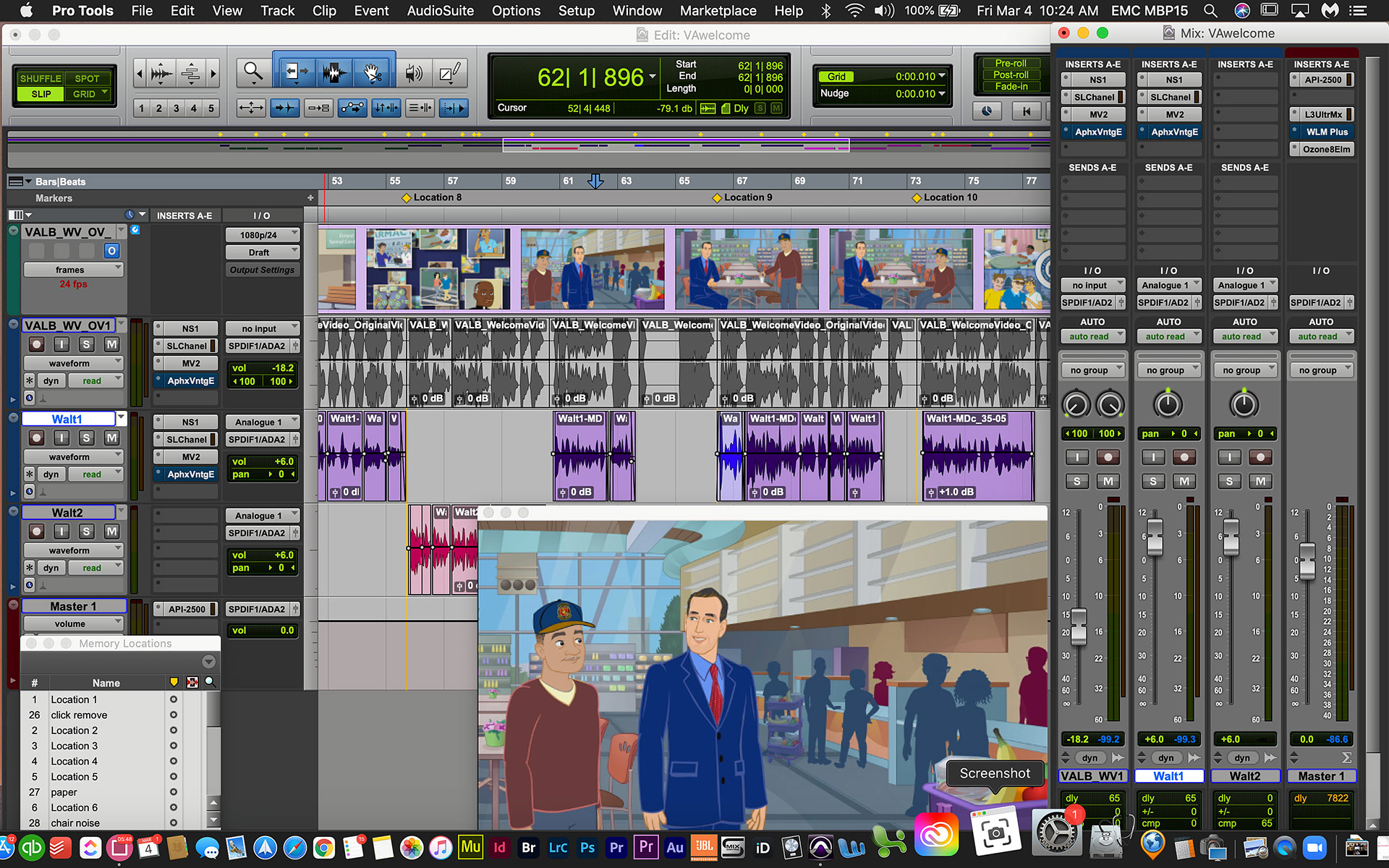Viewport: 1389px width, 868px height.
Task: Open frames track view dropdown
Action: point(73,270)
